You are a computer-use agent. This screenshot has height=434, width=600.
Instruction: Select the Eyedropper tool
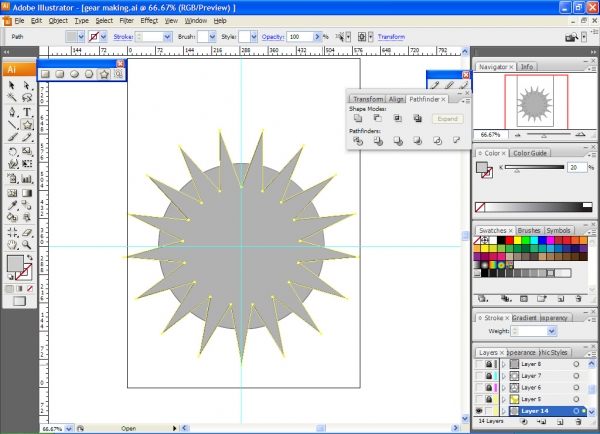tap(12, 205)
